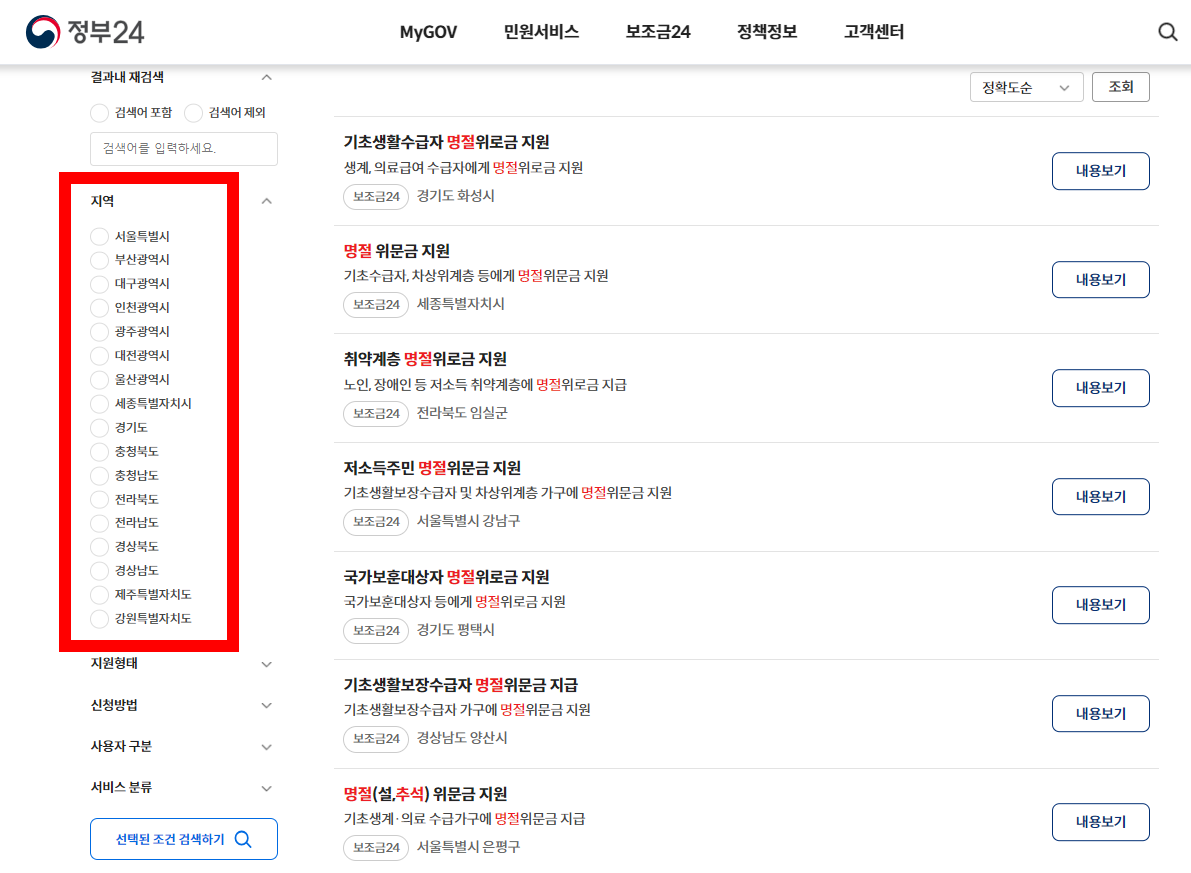The height and width of the screenshot is (873, 1191).
Task: Open 명절(설,추석) 위문금 지원 result title
Action: point(425,794)
